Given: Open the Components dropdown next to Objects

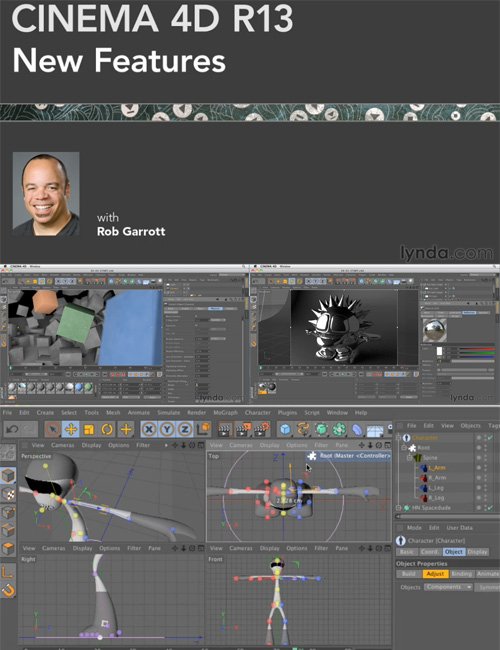Looking at the screenshot, I should (x=449, y=587).
